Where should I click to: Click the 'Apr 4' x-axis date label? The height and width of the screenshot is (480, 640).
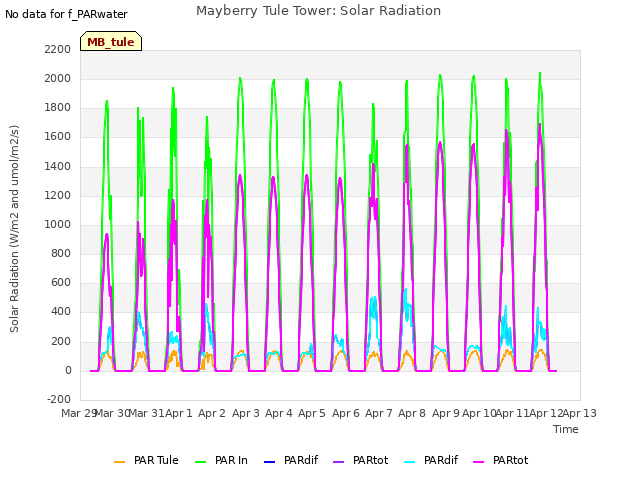(279, 413)
